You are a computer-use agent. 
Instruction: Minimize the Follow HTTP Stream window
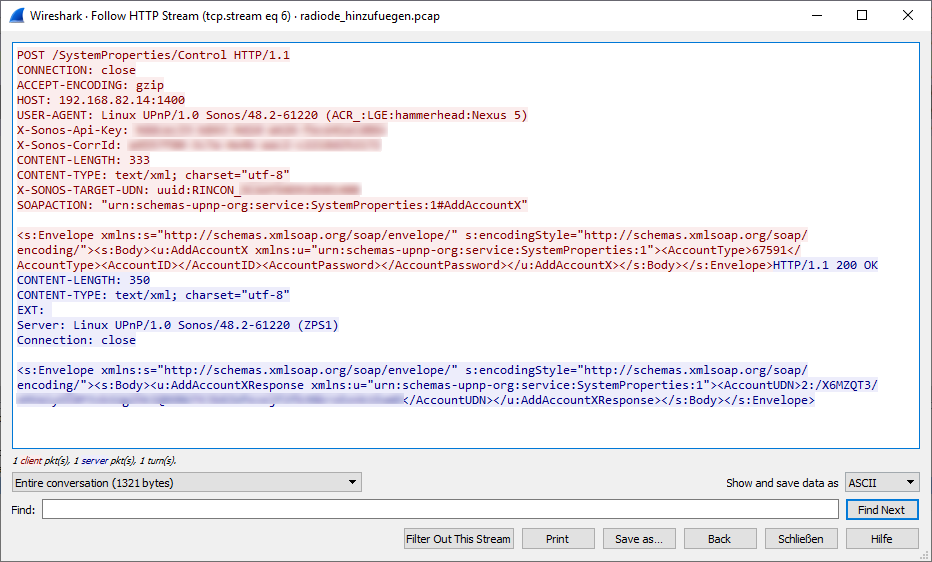pyautogui.click(x=817, y=15)
